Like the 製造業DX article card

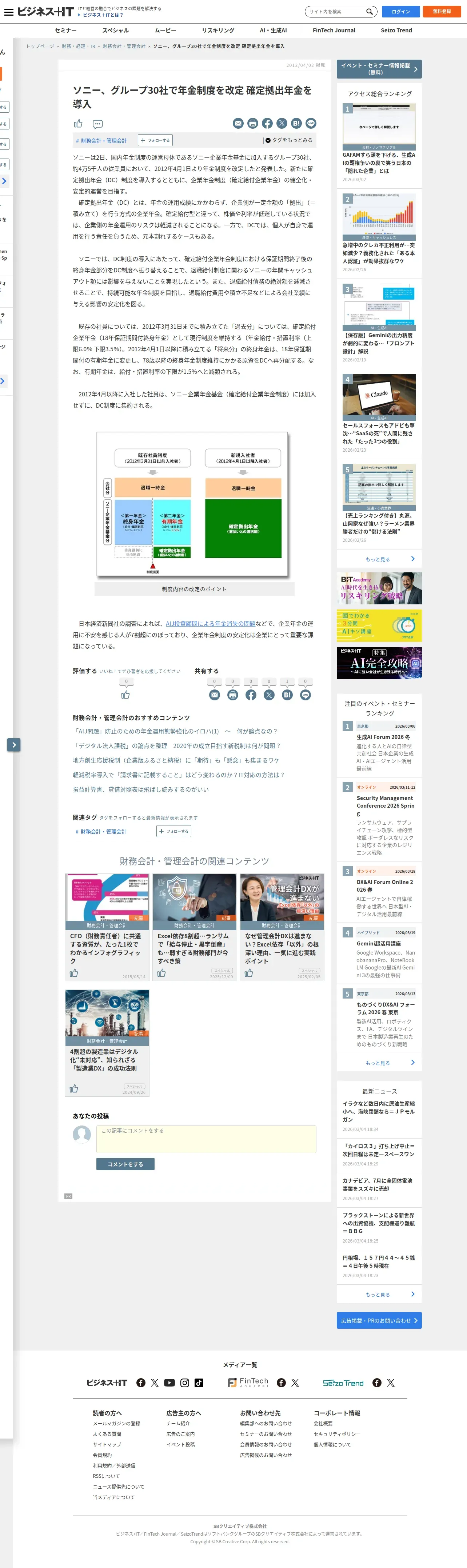click(74, 1088)
